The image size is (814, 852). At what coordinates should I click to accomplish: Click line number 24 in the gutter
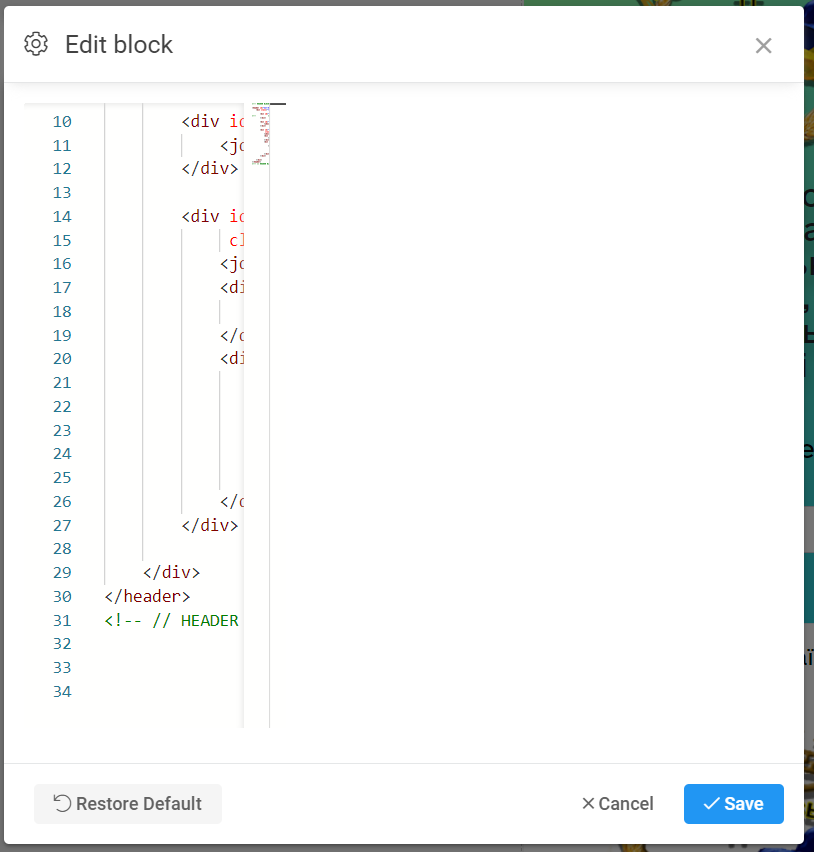[62, 454]
